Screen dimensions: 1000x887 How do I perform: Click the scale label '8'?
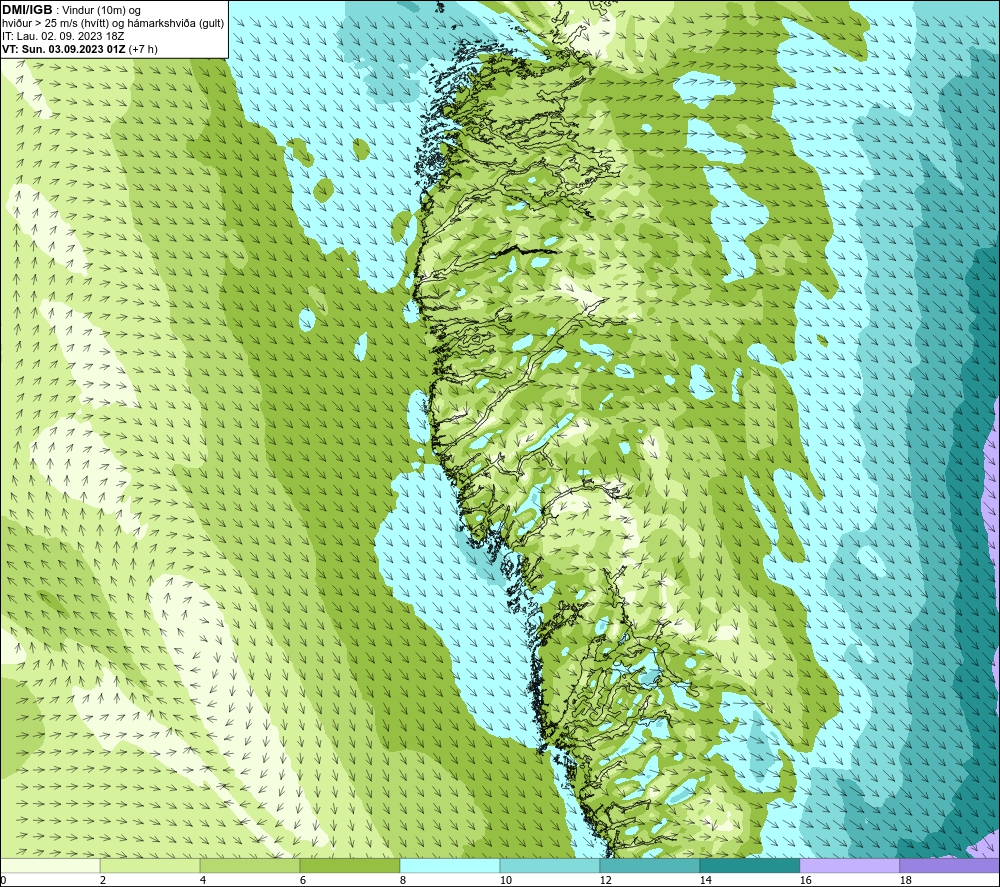pyautogui.click(x=403, y=881)
